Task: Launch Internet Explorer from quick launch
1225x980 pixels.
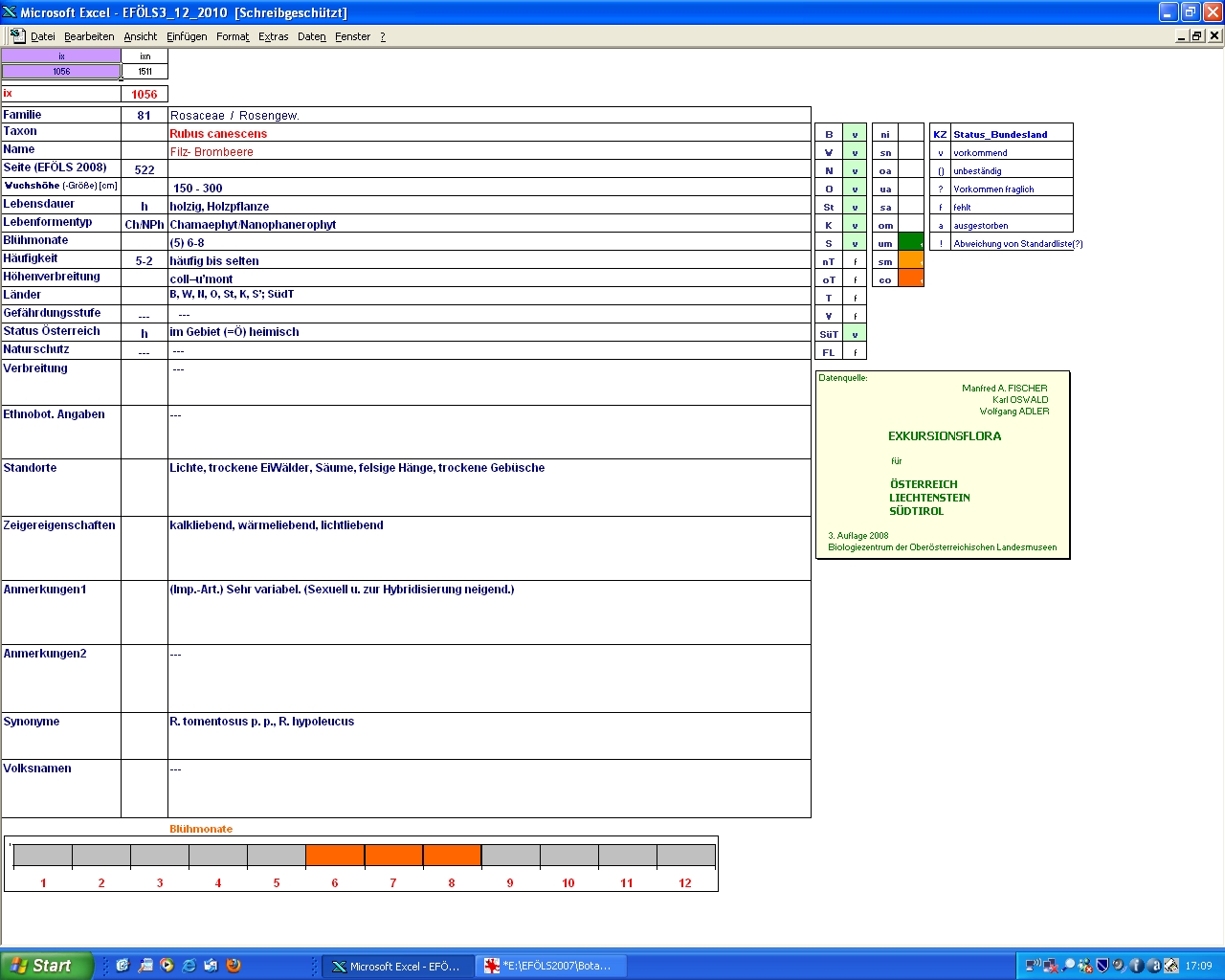Action: (x=189, y=966)
